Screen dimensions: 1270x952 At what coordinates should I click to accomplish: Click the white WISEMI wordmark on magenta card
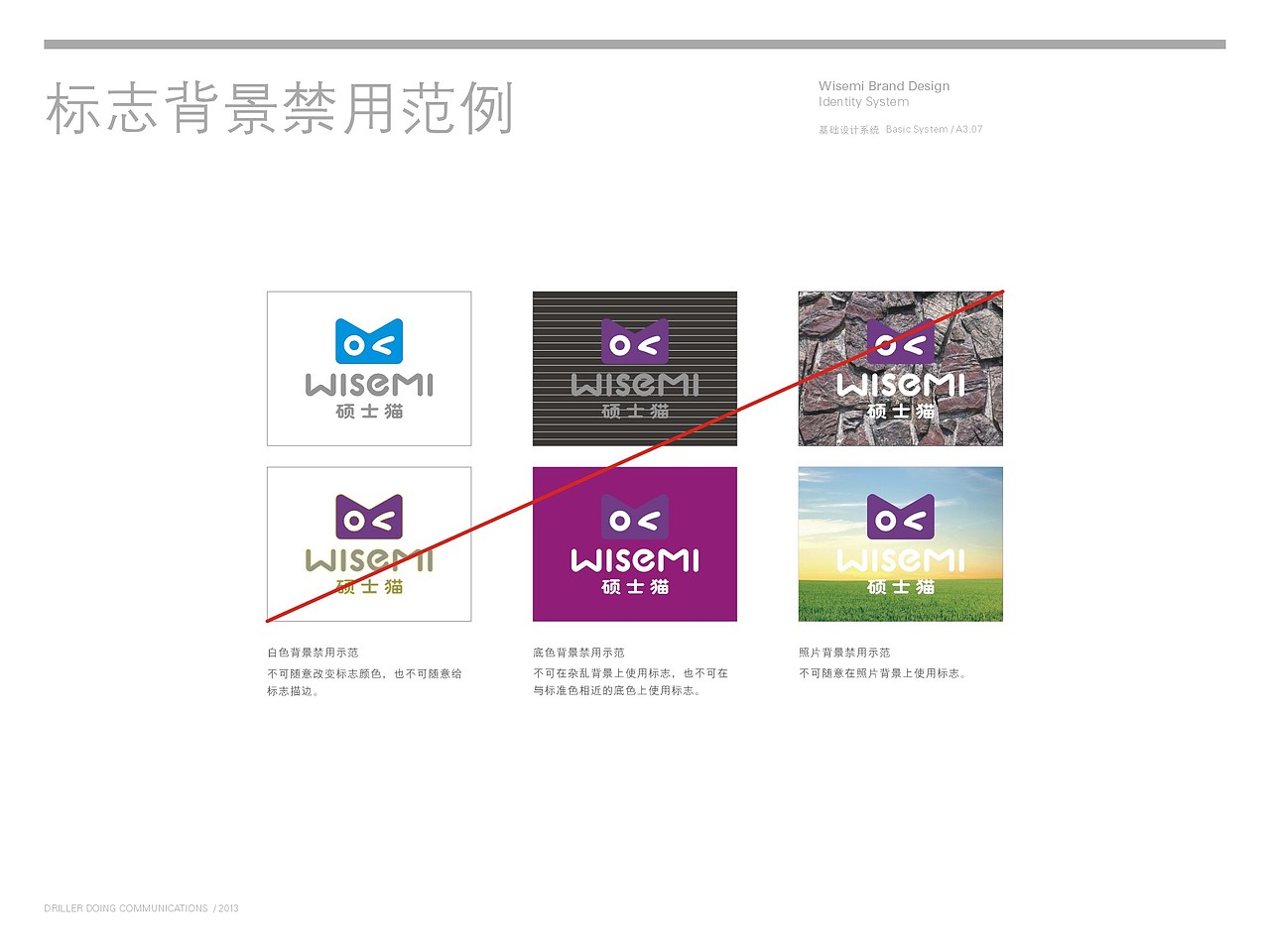635,560
